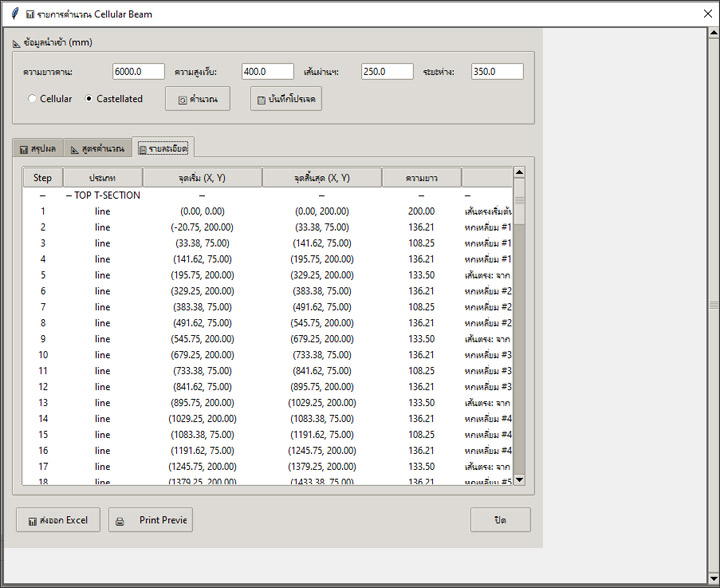Click the คำนวณ calculate button
The width and height of the screenshot is (720, 588).
[x=197, y=99]
